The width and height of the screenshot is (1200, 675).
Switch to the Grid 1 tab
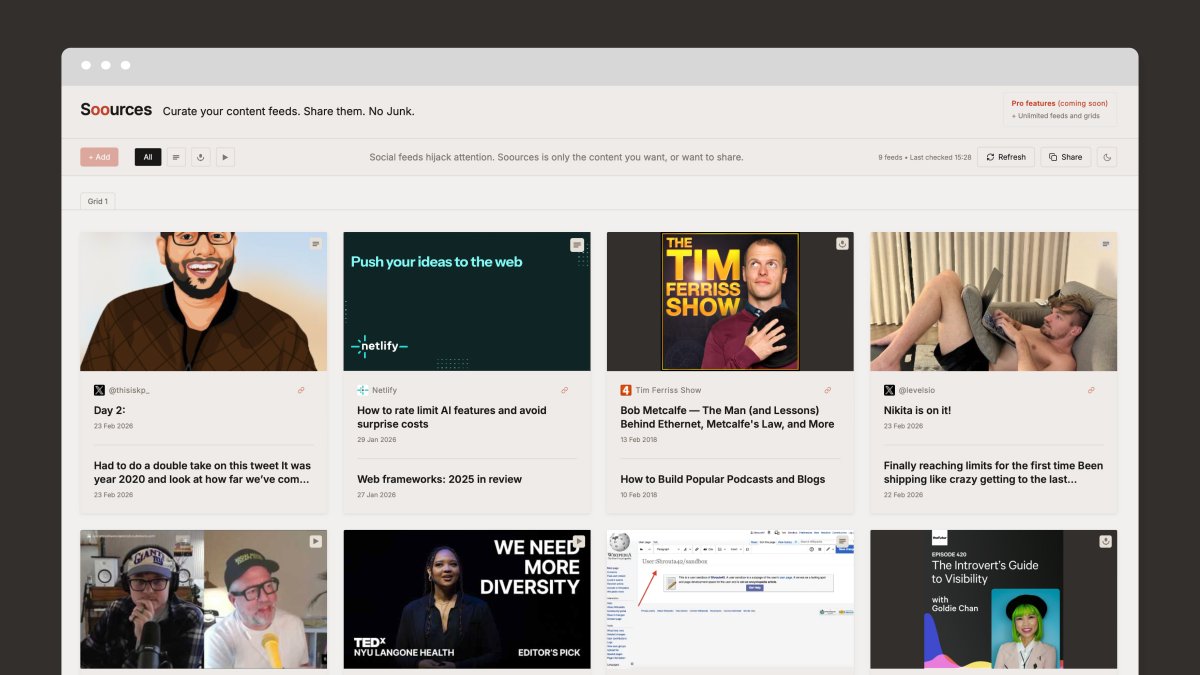pyautogui.click(x=98, y=201)
